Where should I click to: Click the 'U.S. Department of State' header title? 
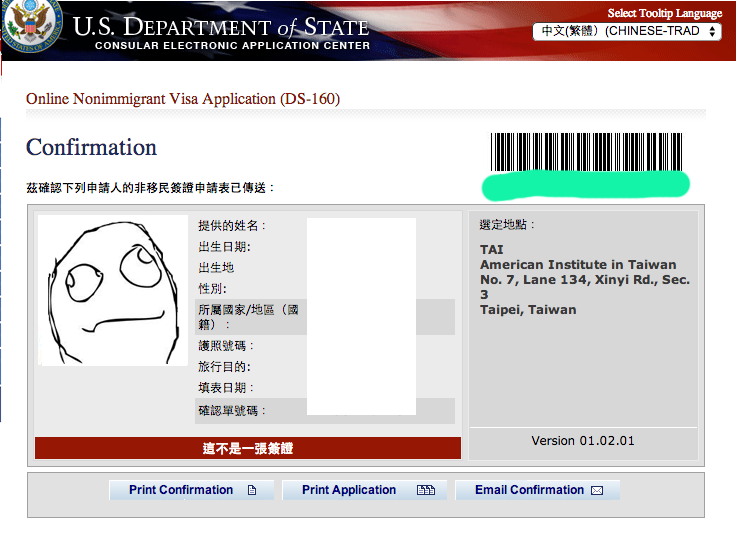[x=221, y=27]
